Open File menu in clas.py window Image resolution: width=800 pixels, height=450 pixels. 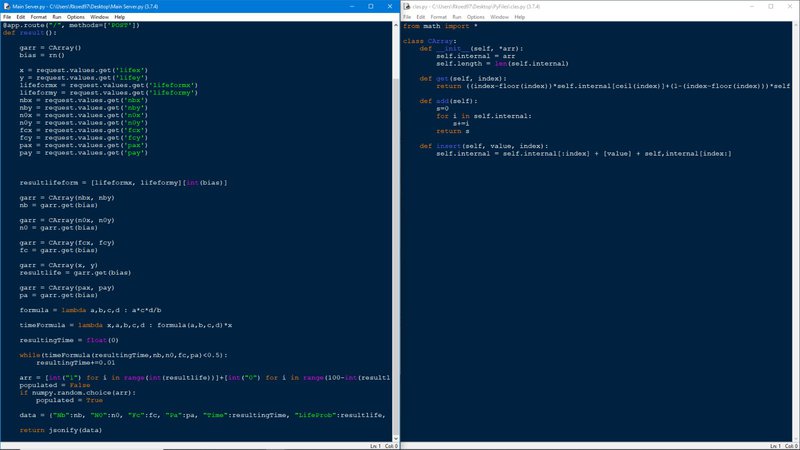tap(407, 17)
